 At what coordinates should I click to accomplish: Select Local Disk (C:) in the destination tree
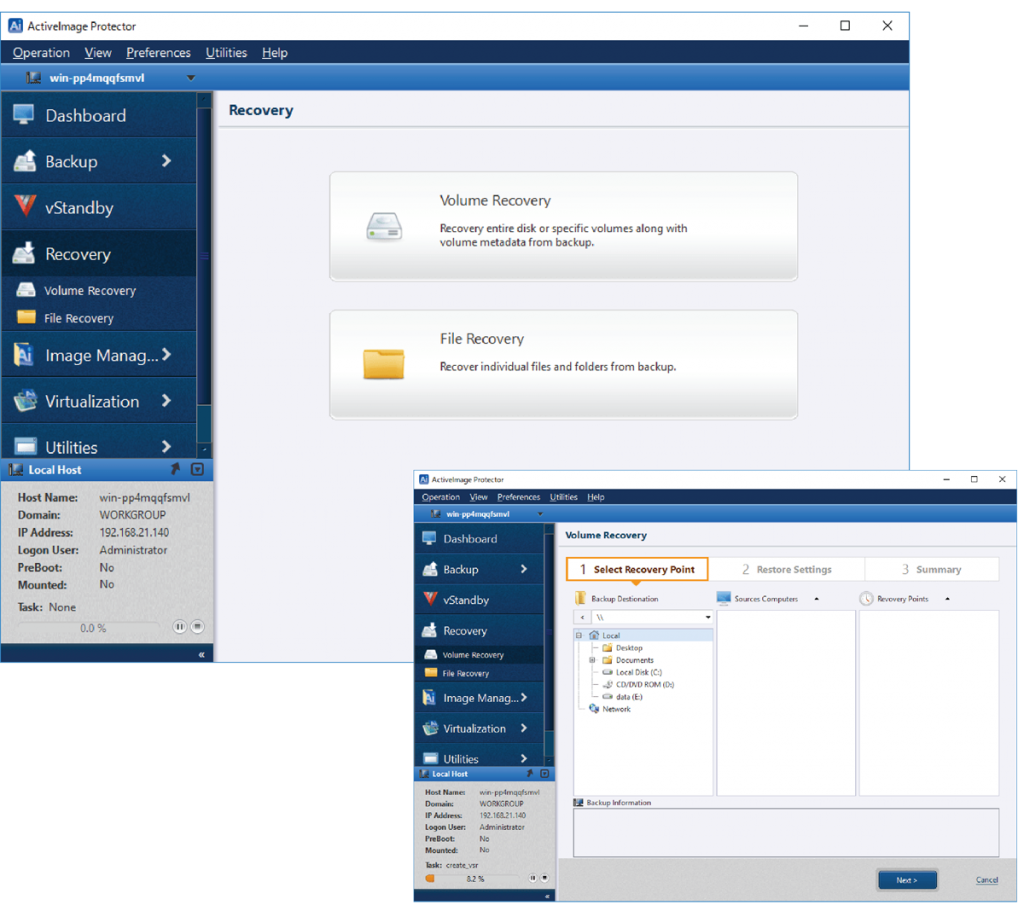(638, 672)
